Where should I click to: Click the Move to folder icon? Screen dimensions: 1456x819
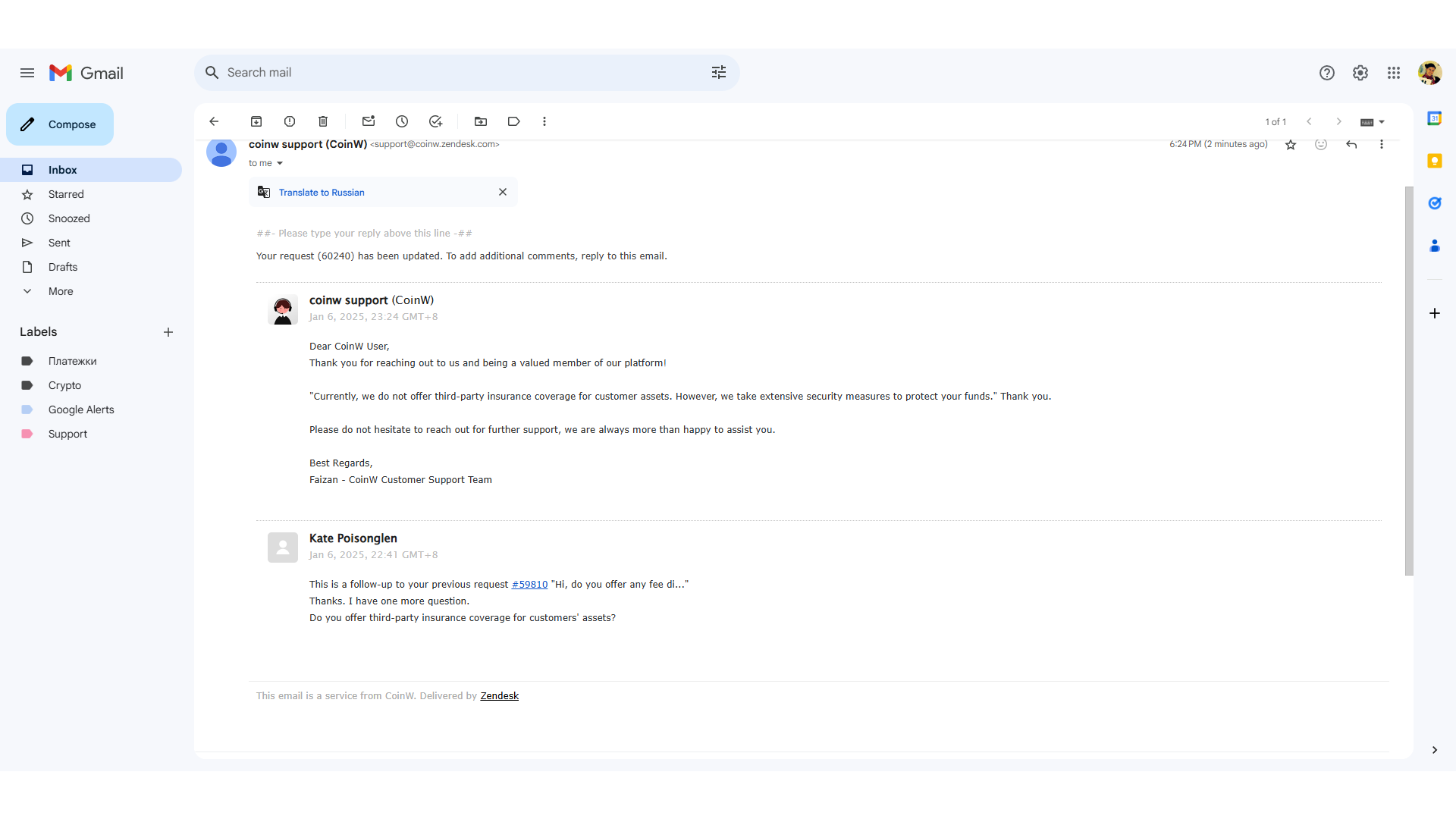point(481,121)
